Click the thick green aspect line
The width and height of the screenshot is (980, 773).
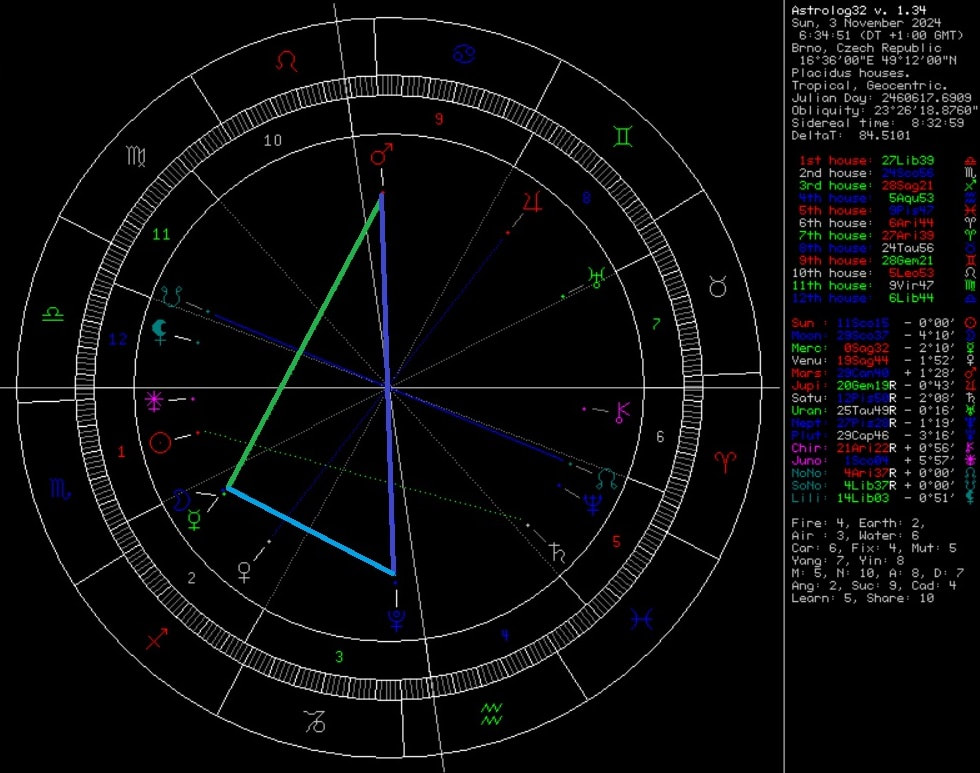pos(304,342)
